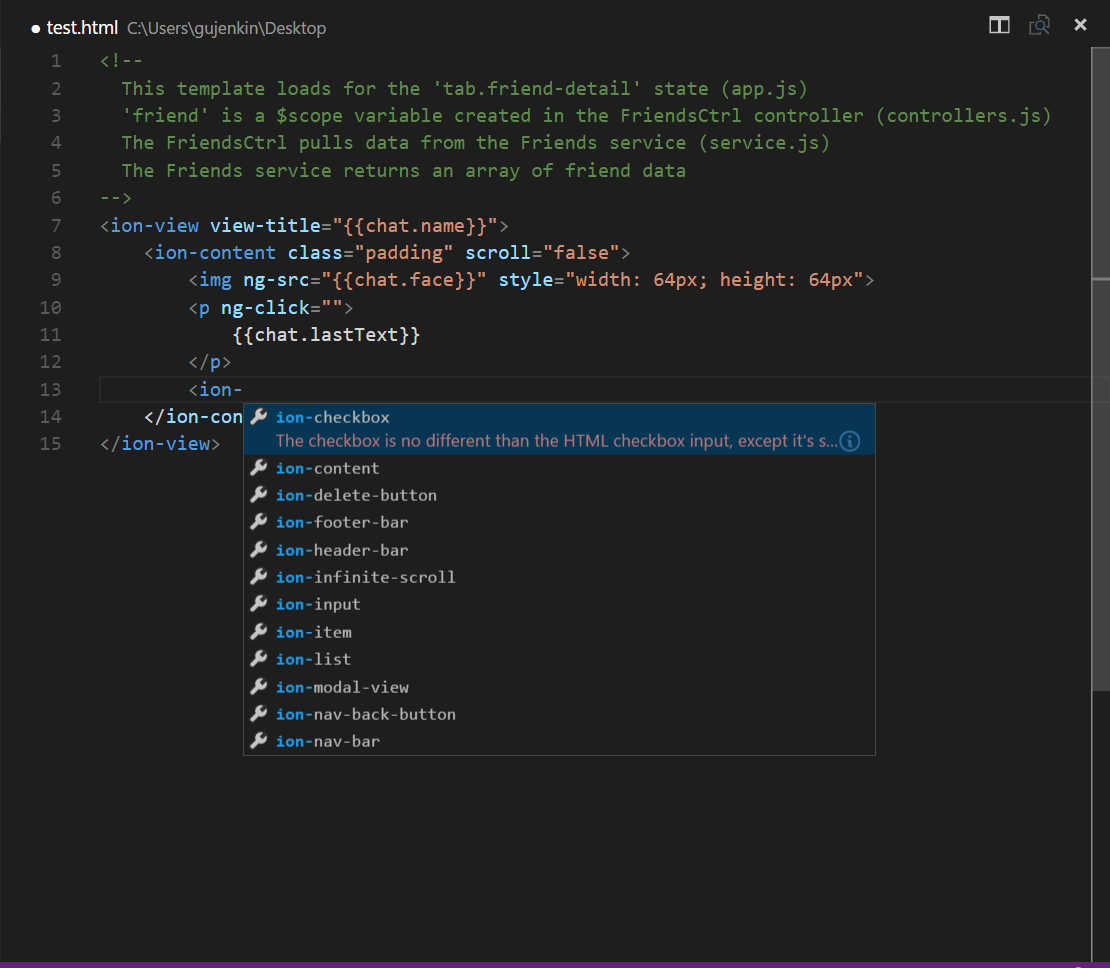Place cursor in chat.lastText expression

pyautogui.click(x=325, y=335)
